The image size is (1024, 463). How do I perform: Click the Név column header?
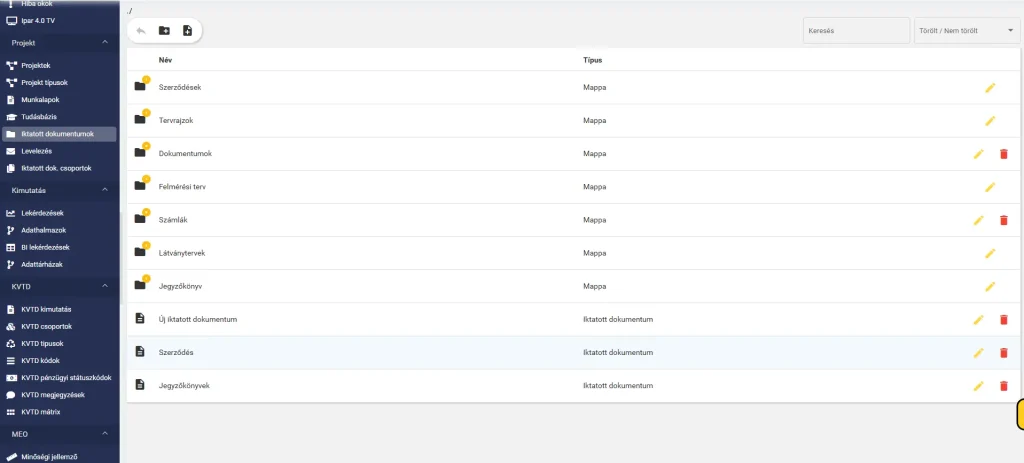[x=165, y=60]
